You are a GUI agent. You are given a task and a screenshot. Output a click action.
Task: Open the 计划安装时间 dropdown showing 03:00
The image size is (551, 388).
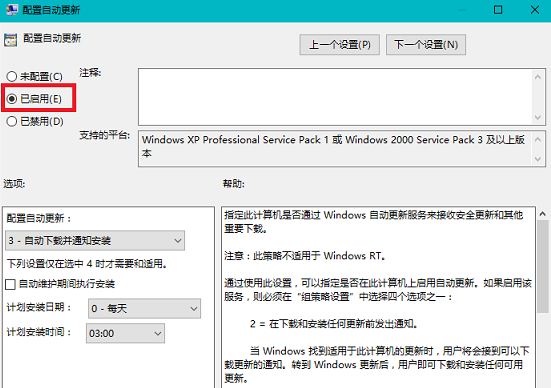[125, 333]
